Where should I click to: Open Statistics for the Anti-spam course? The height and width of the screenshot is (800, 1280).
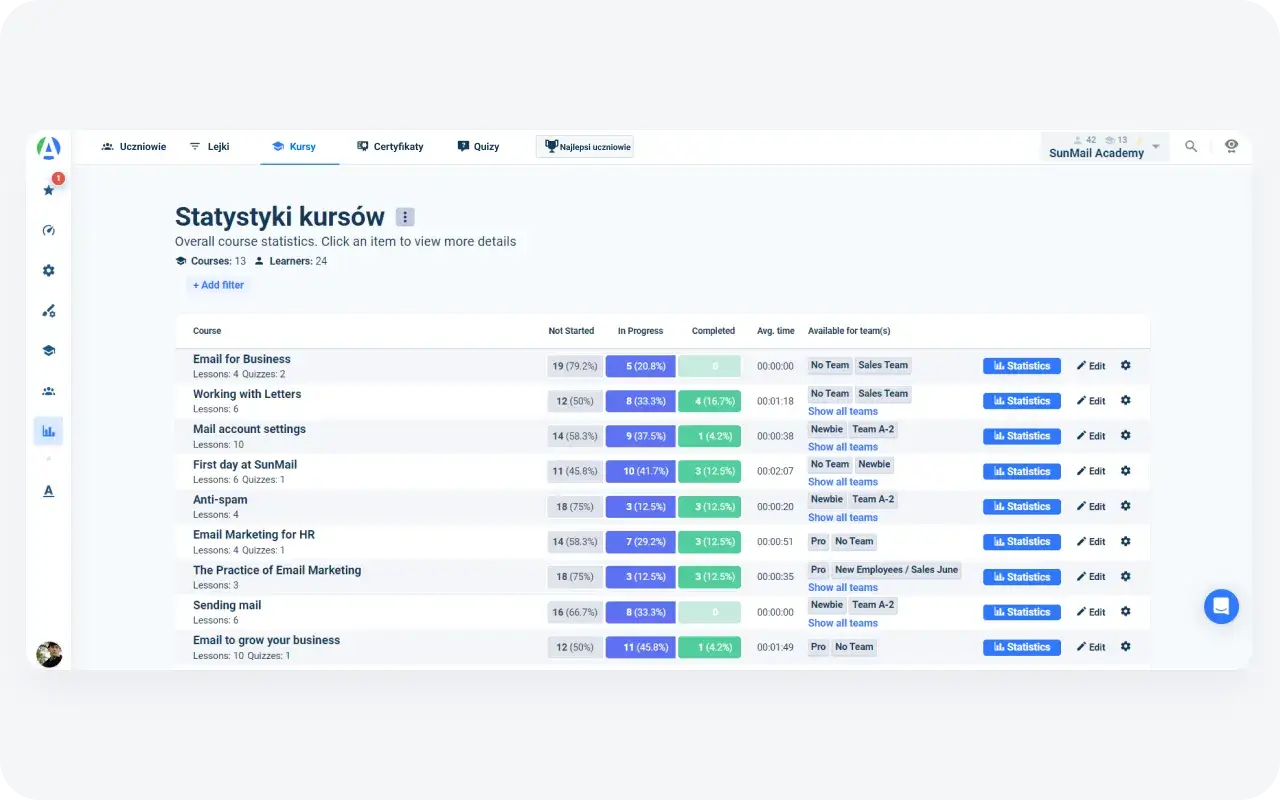1021,507
